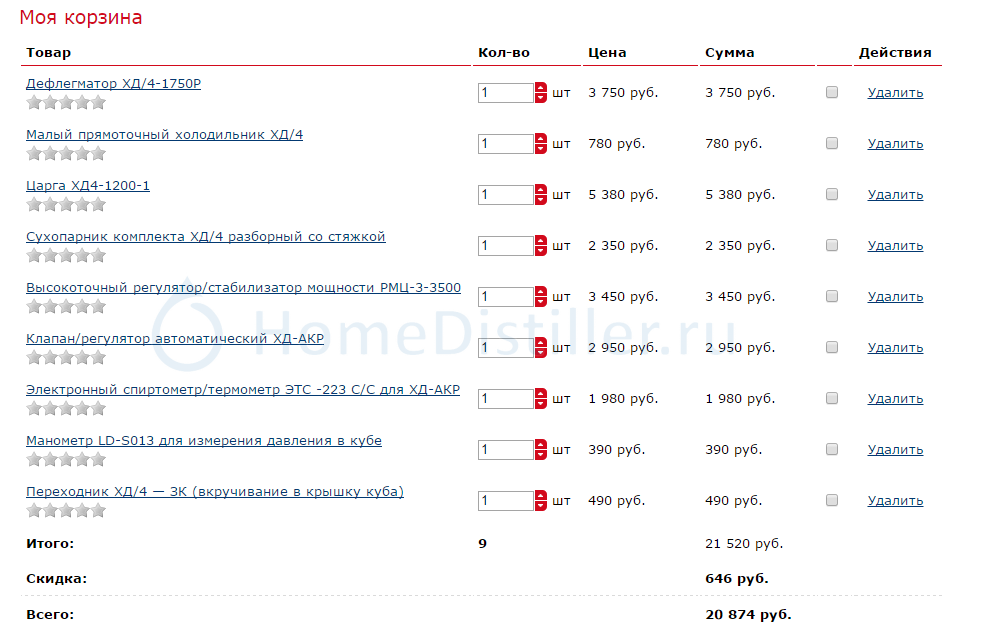Open the Дефлегматор ХД/4-1750Р product link
Viewport: 985px width, 644px height.
(x=113, y=84)
